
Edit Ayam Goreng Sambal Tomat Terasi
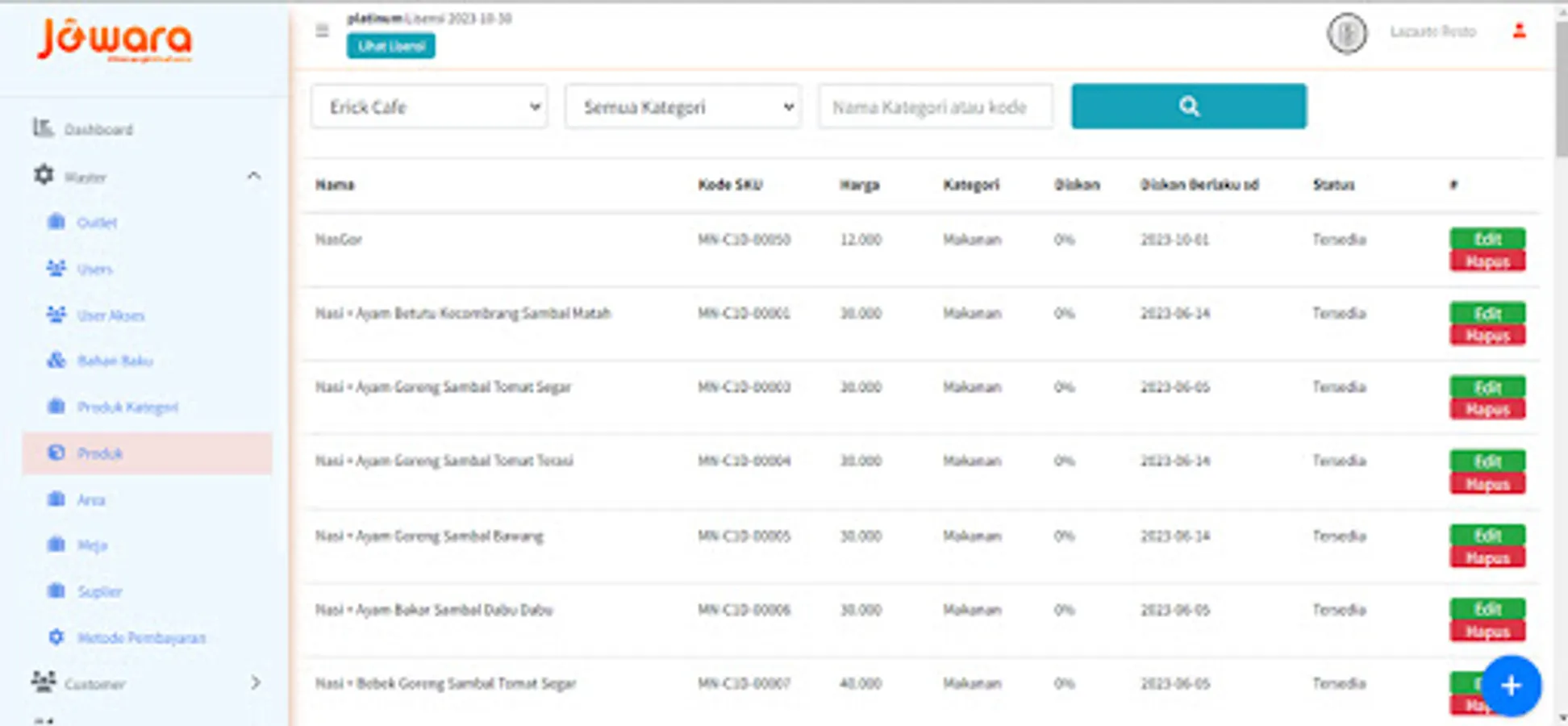pyautogui.click(x=1487, y=461)
